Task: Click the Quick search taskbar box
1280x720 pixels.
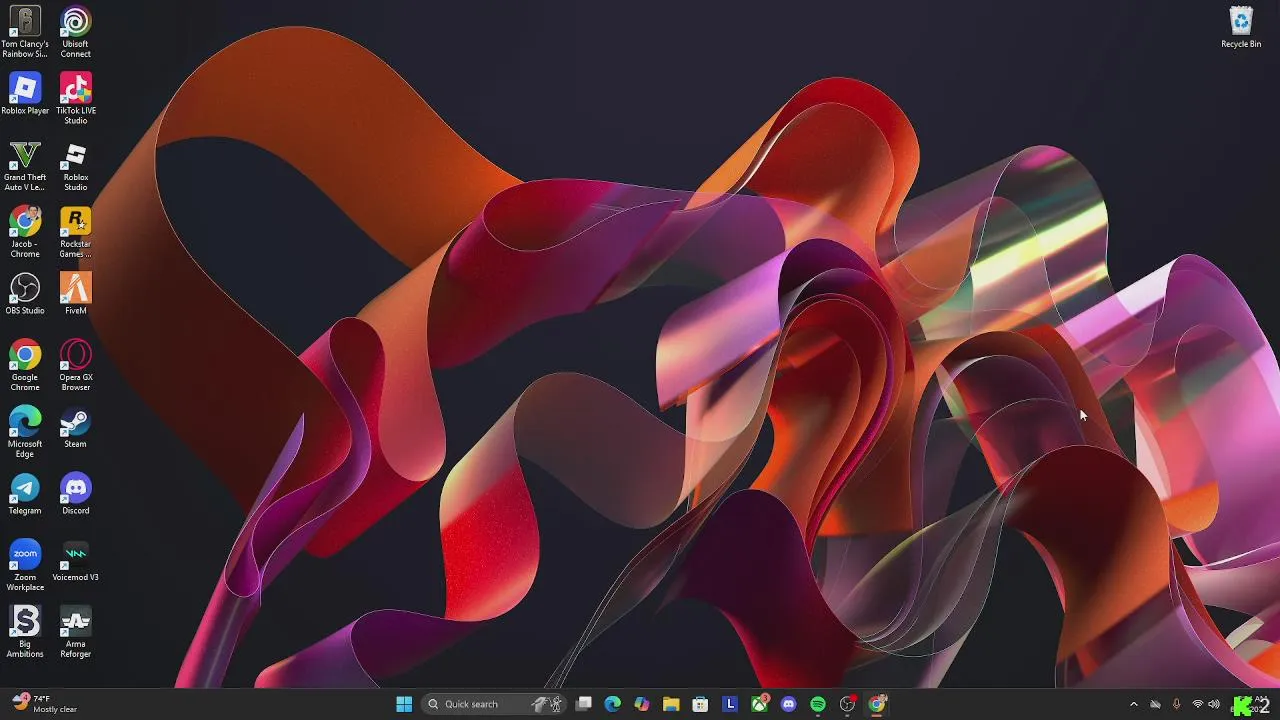Action: point(493,704)
